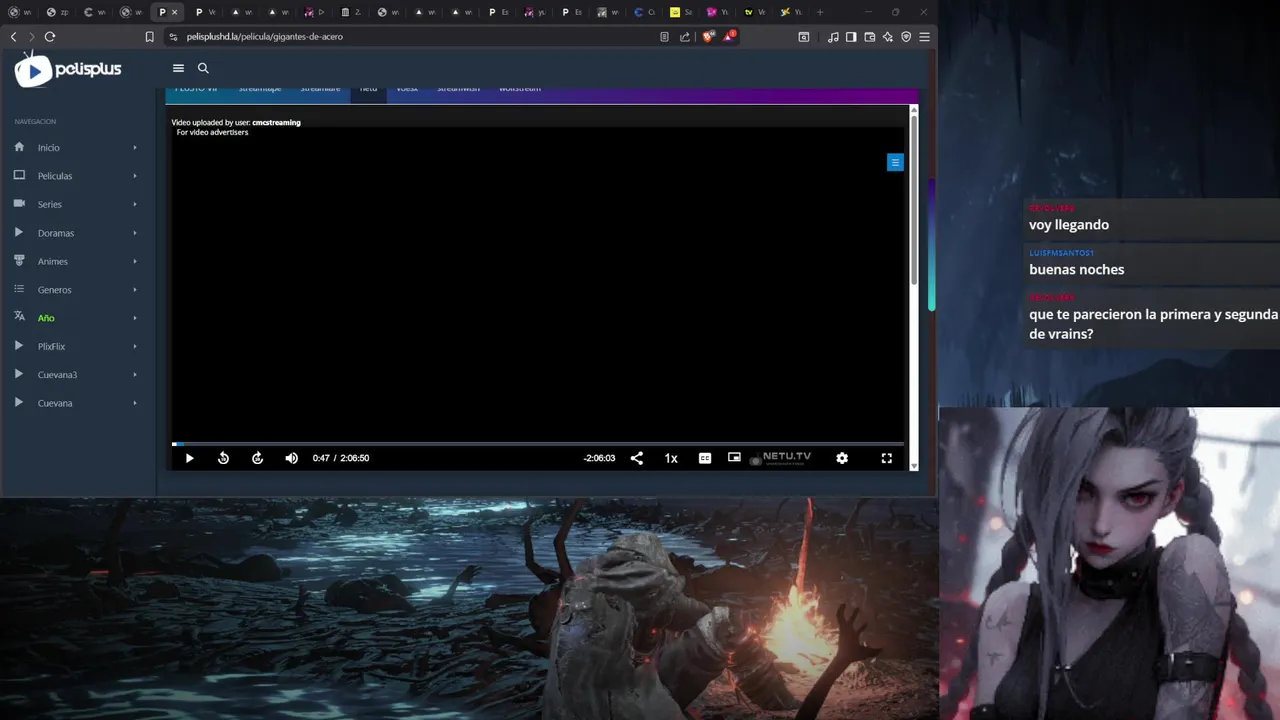Image resolution: width=1280 pixels, height=720 pixels.
Task: Open Generos in the sidebar
Action: click(x=55, y=290)
